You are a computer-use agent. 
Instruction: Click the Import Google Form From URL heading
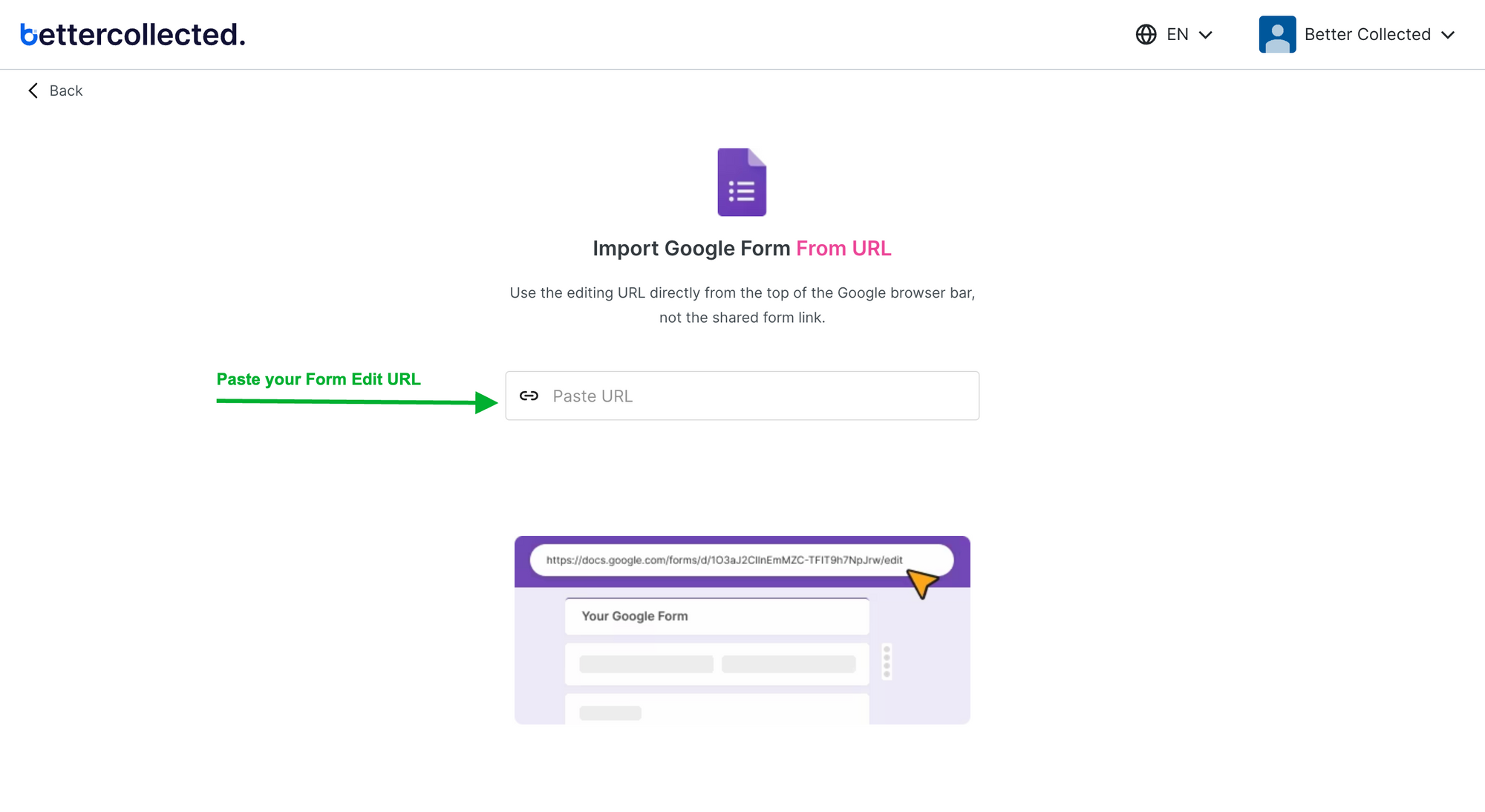742,248
